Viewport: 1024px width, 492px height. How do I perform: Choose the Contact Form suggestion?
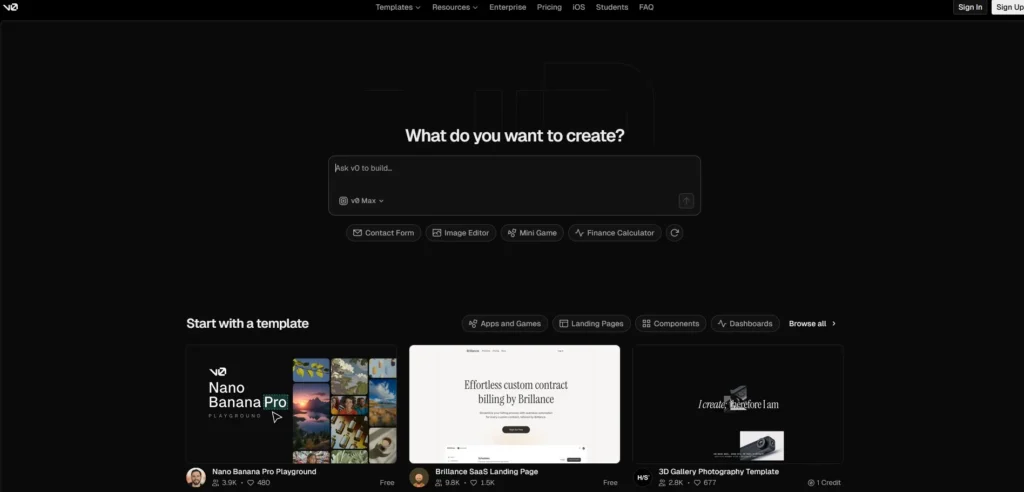click(x=383, y=233)
